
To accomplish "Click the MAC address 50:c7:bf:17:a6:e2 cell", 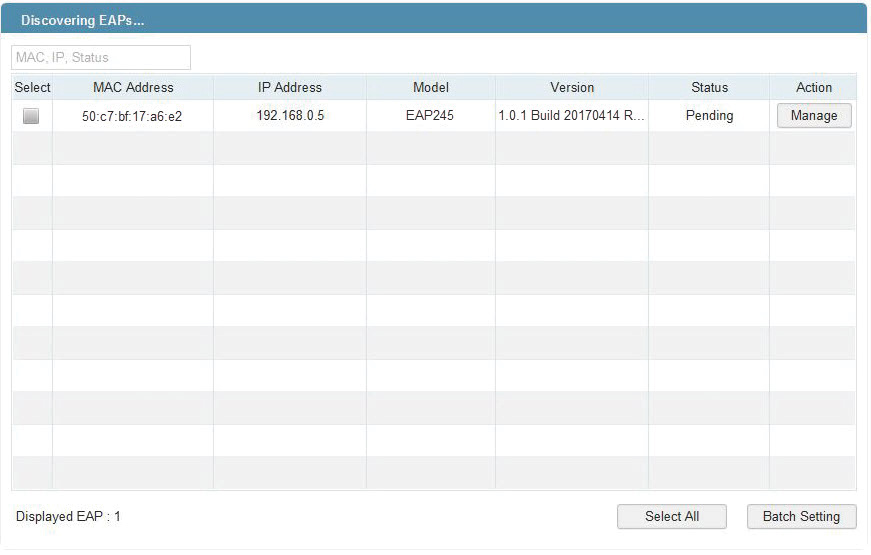I will (x=132, y=116).
